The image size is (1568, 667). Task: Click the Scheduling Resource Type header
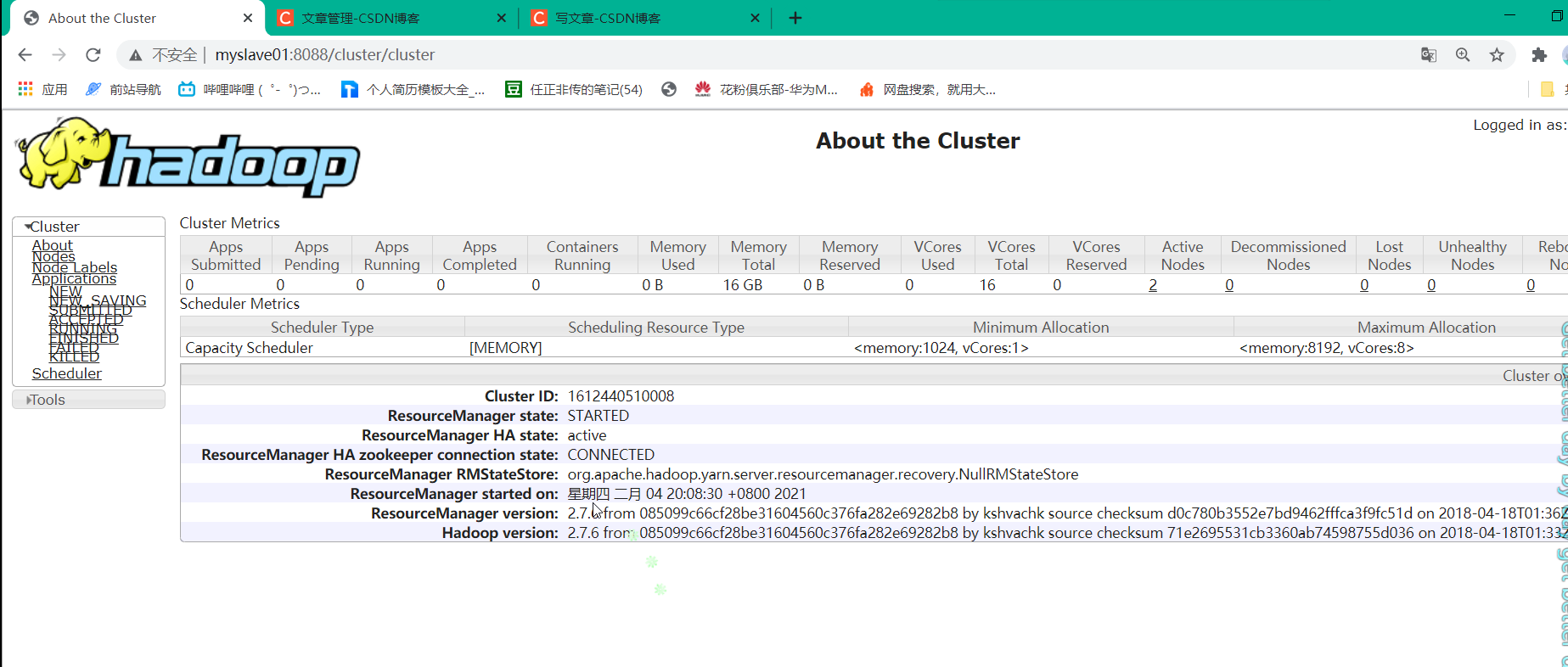pos(656,328)
